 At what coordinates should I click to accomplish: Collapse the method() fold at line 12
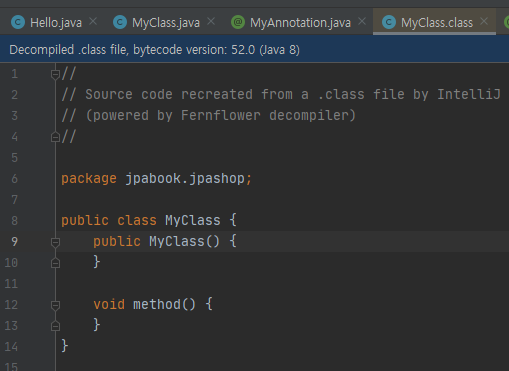pyautogui.click(x=55, y=305)
